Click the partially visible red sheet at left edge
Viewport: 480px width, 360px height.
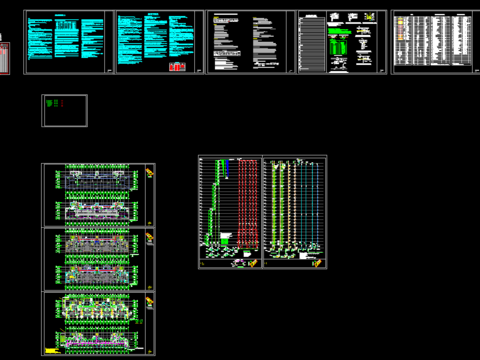4,58
